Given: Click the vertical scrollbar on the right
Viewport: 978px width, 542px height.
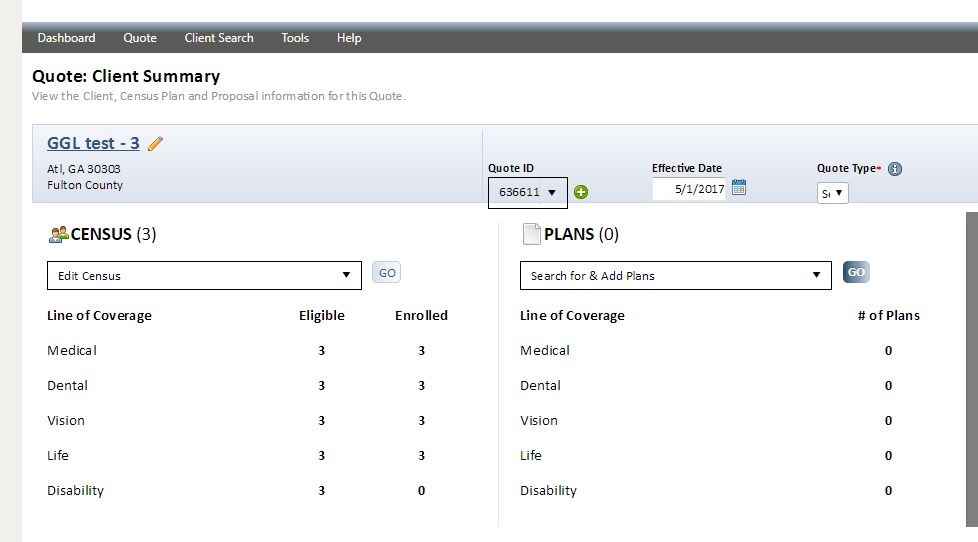Looking at the screenshot, I should point(971,370).
